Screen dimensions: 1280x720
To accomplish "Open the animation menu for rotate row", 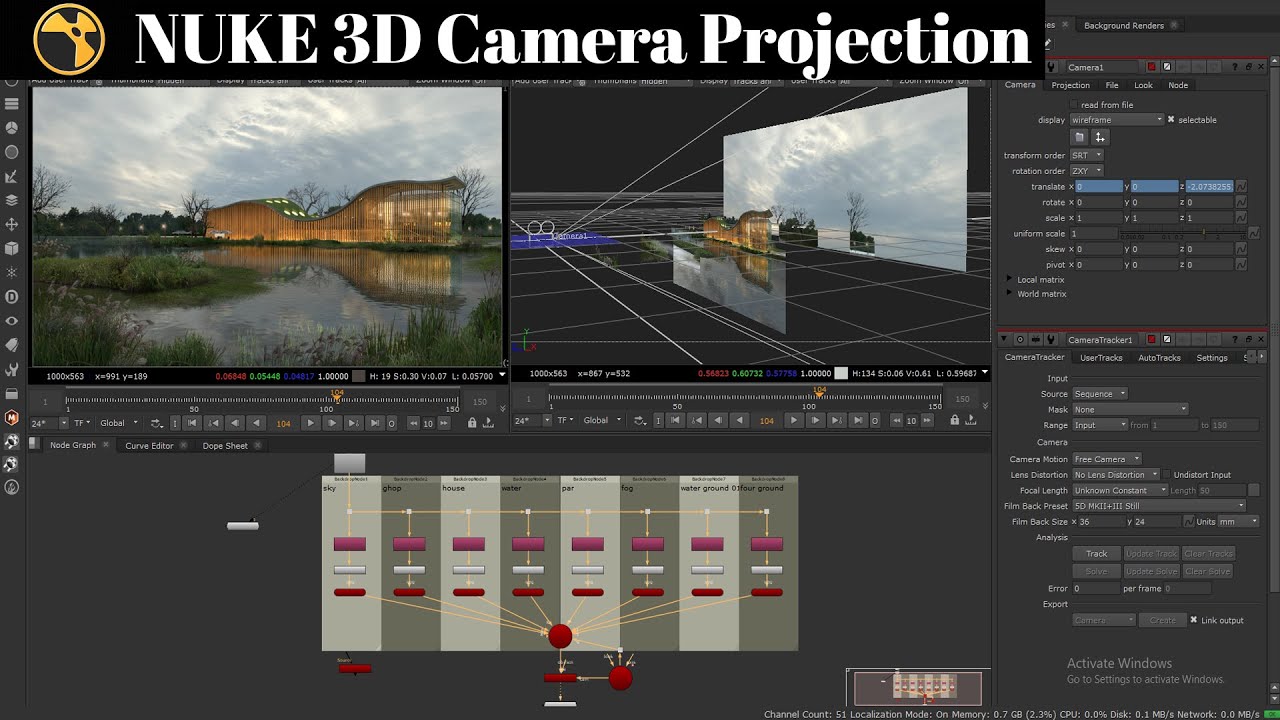I will (x=1241, y=202).
